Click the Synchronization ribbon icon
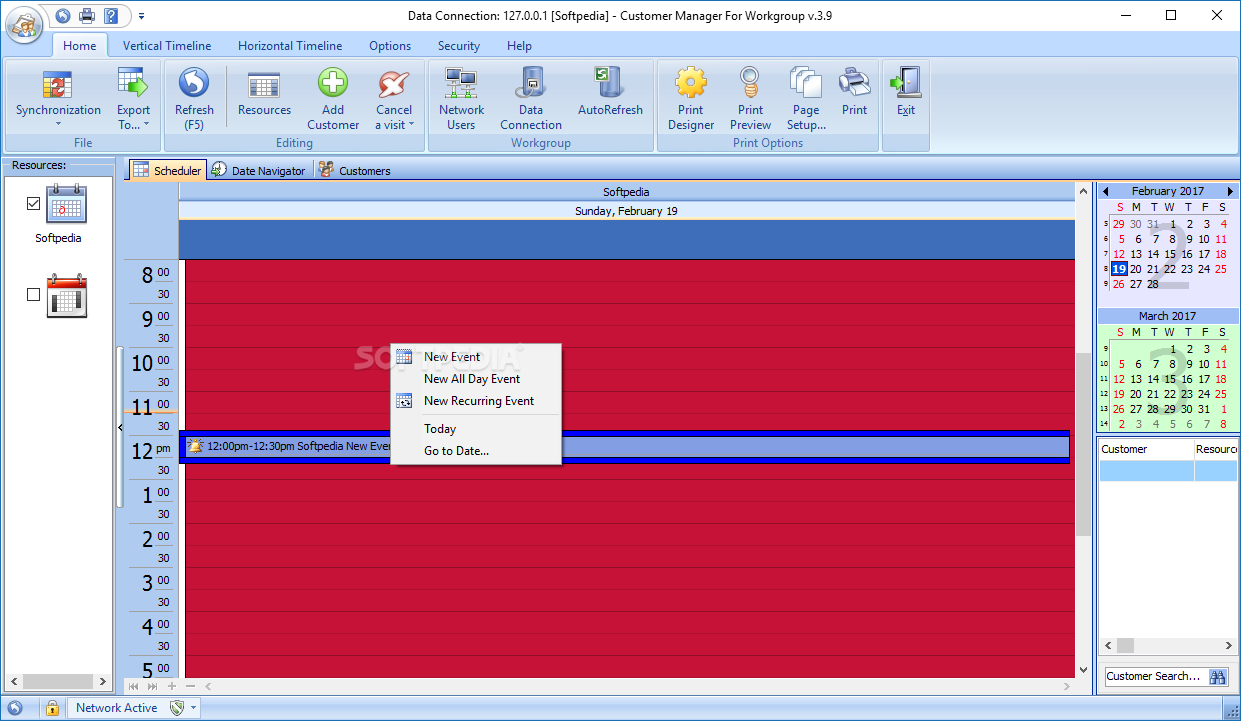Image resolution: width=1241 pixels, height=721 pixels. coord(58,83)
